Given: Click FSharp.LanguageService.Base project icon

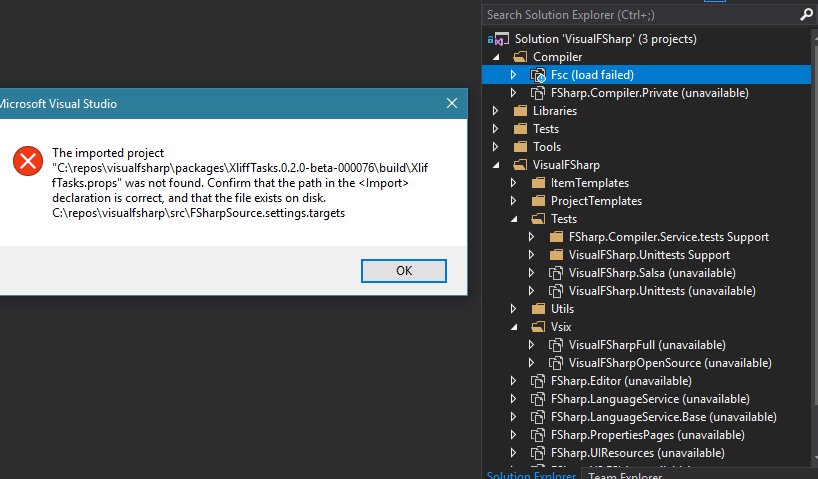Looking at the screenshot, I should point(538,417).
